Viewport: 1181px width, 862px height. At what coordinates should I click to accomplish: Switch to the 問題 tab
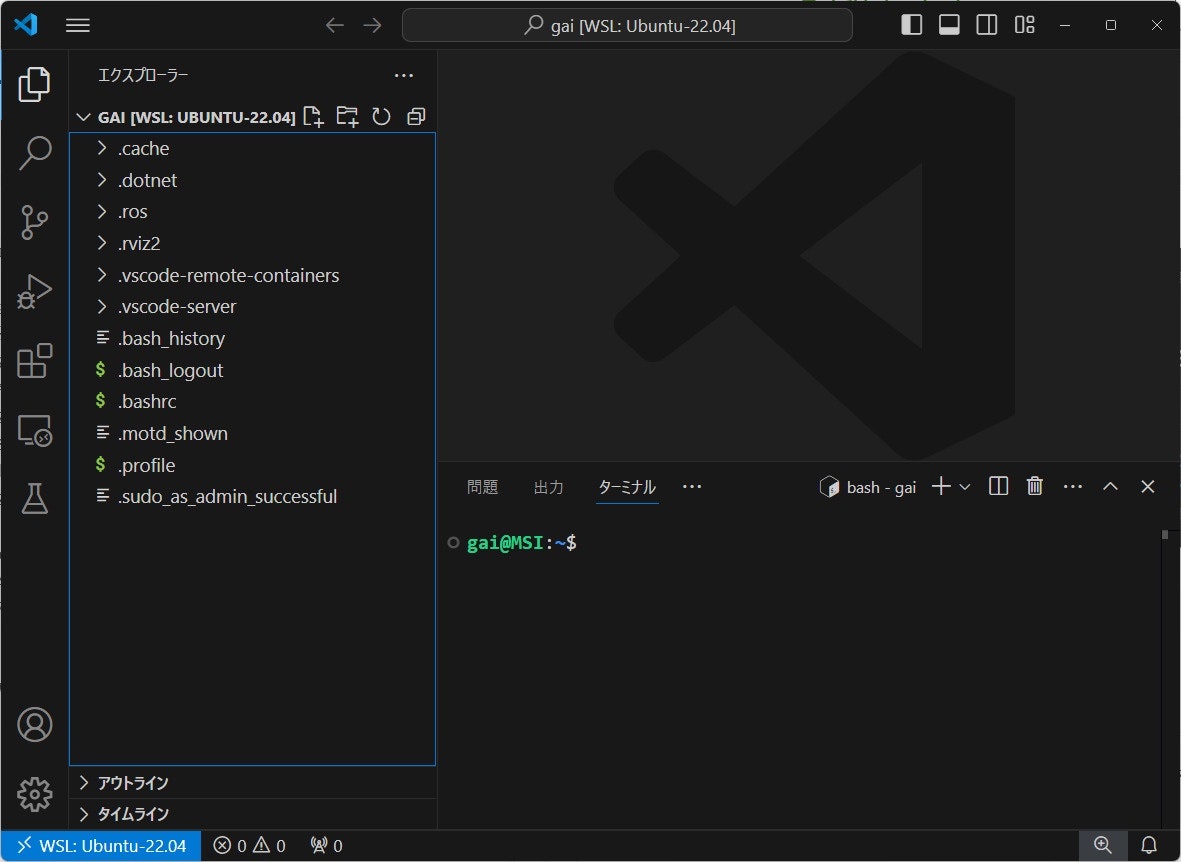[x=482, y=488]
